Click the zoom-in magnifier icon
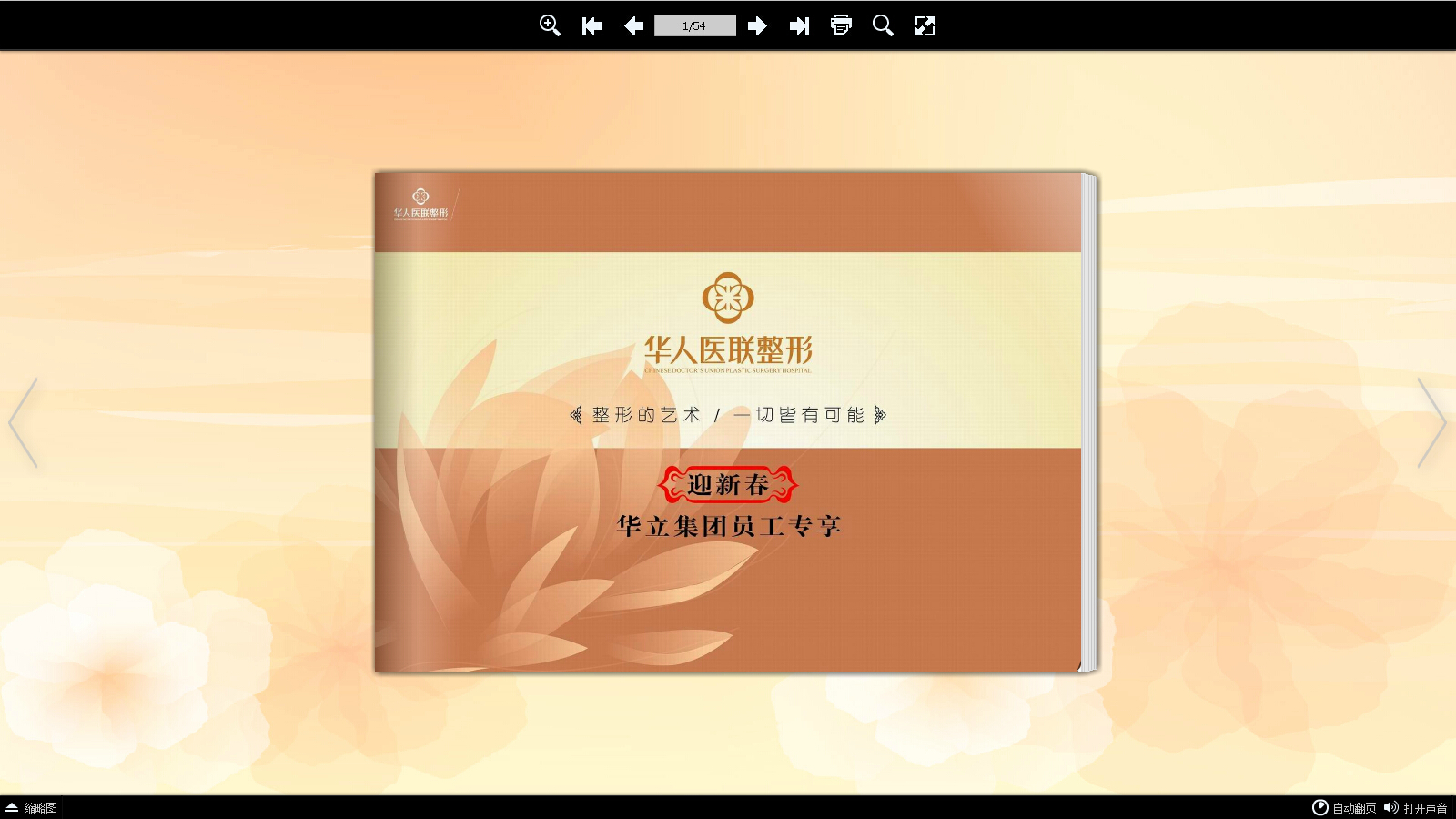1456x819 pixels. 550,25
